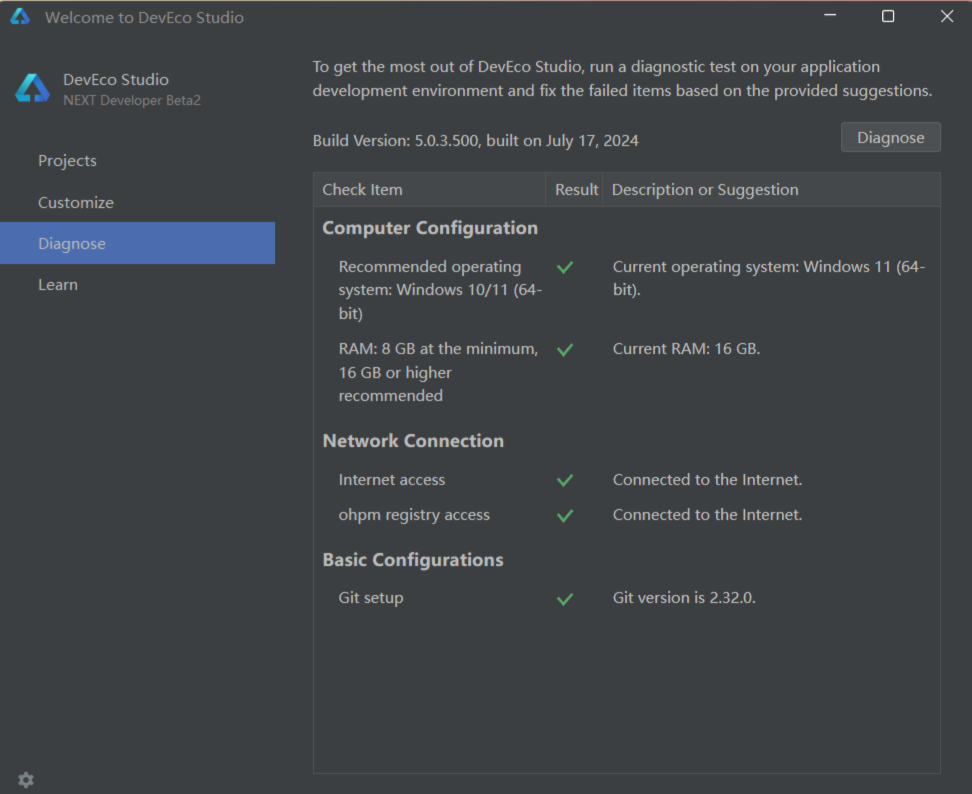The width and height of the screenshot is (972, 794).
Task: Run the Diagnose button
Action: coord(890,137)
